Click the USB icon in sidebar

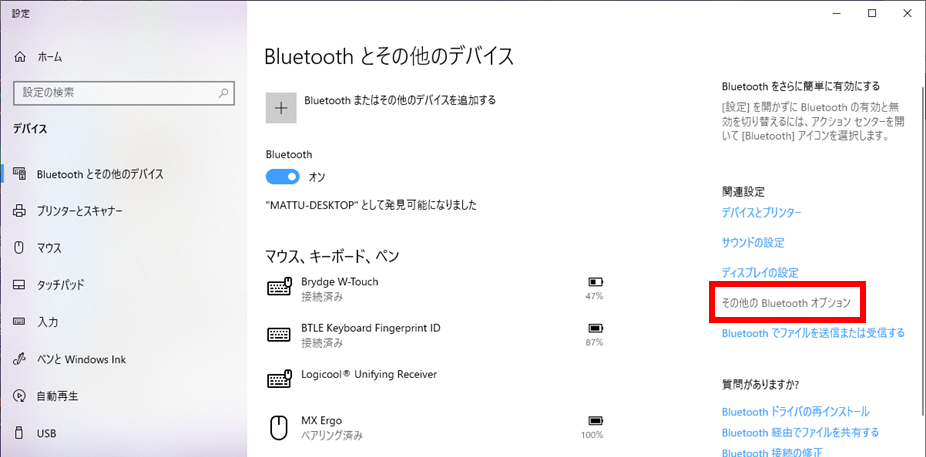pyautogui.click(x=19, y=433)
